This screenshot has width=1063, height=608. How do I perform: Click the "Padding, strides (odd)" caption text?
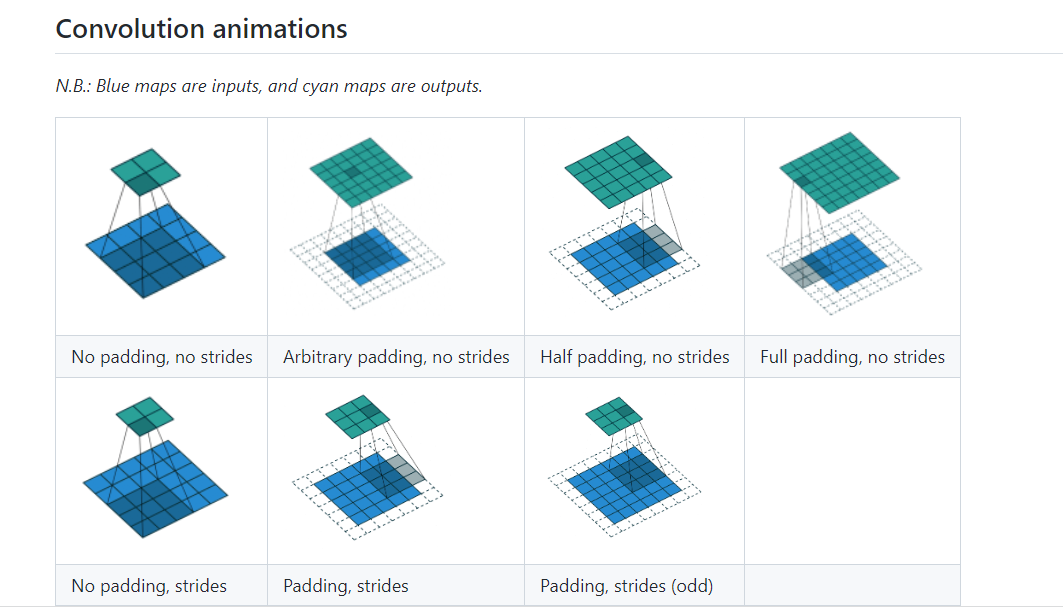[627, 586]
